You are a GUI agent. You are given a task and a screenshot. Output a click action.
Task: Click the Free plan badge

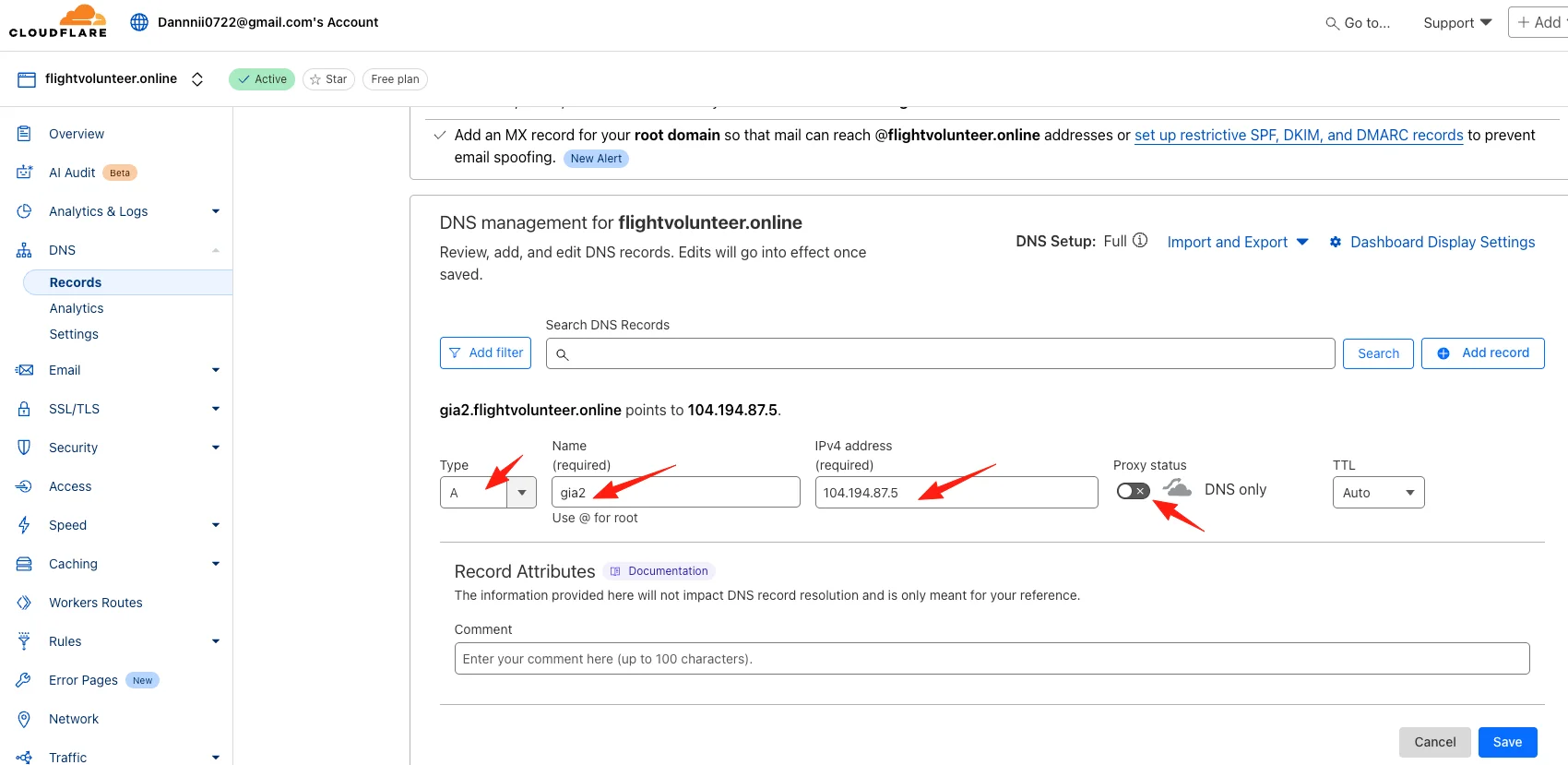pos(395,79)
